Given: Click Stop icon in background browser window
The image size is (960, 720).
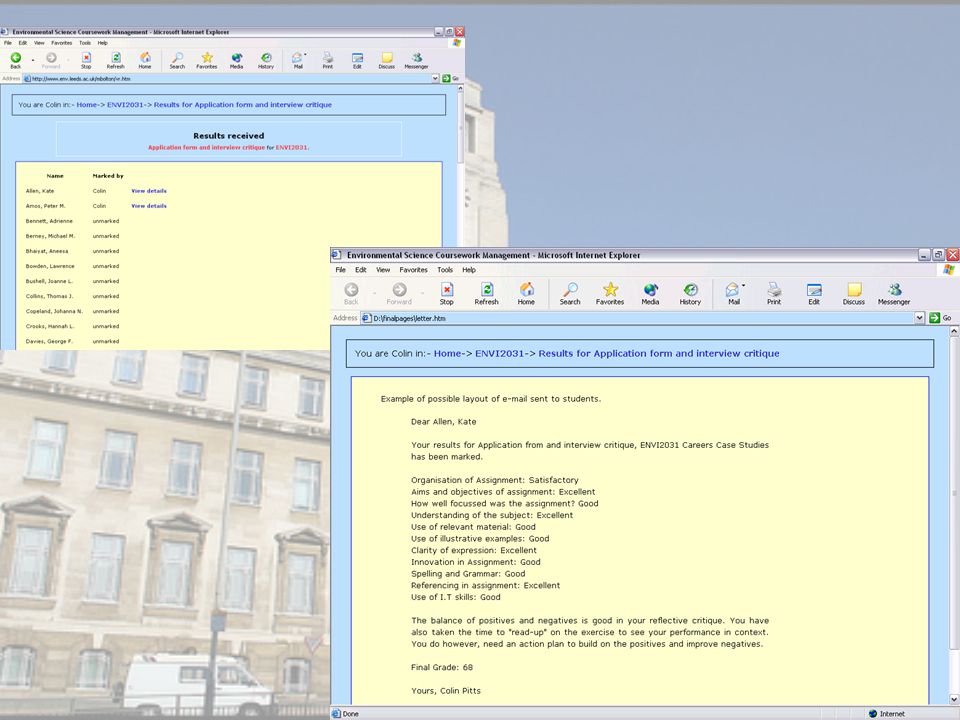Looking at the screenshot, I should click(x=86, y=60).
